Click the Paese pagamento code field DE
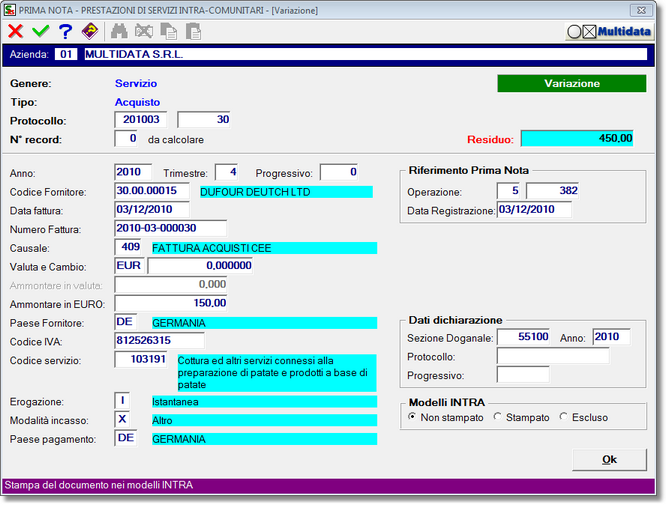This screenshot has height=505, width=666. tap(126, 438)
